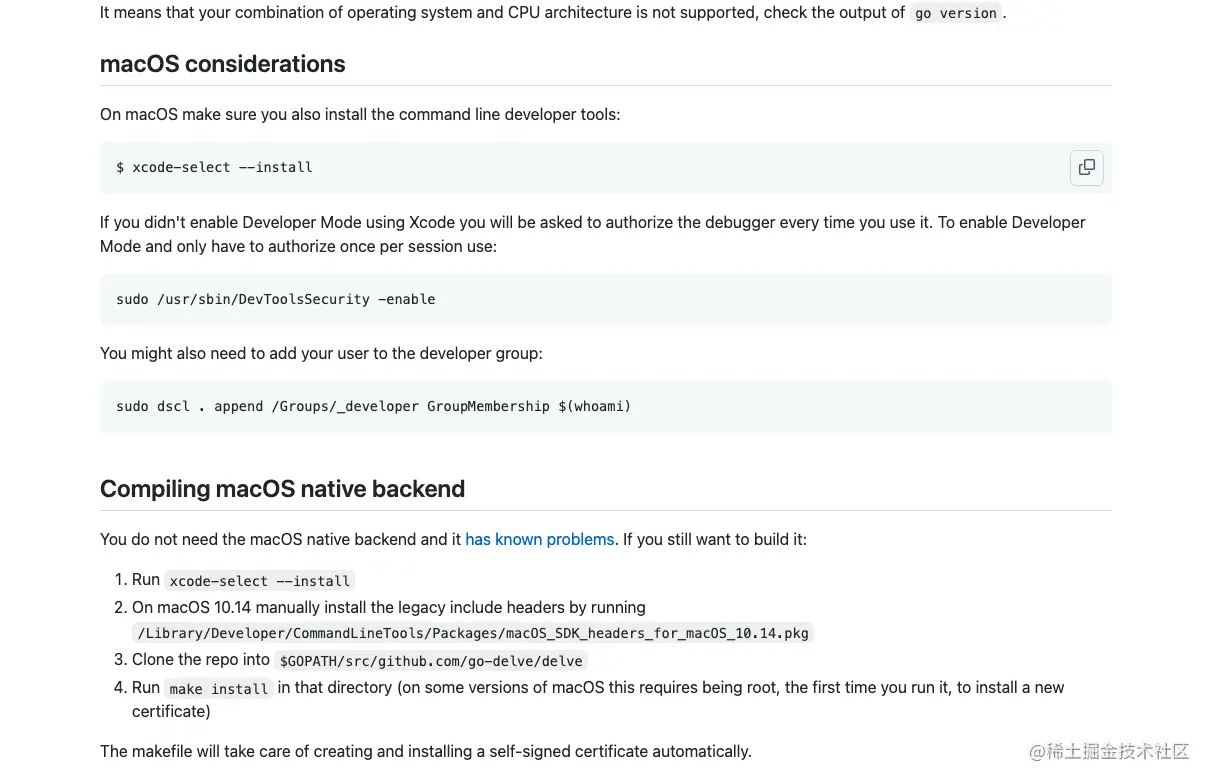
Task: Click the "Compiling macOS native backend" heading
Action: (x=282, y=489)
